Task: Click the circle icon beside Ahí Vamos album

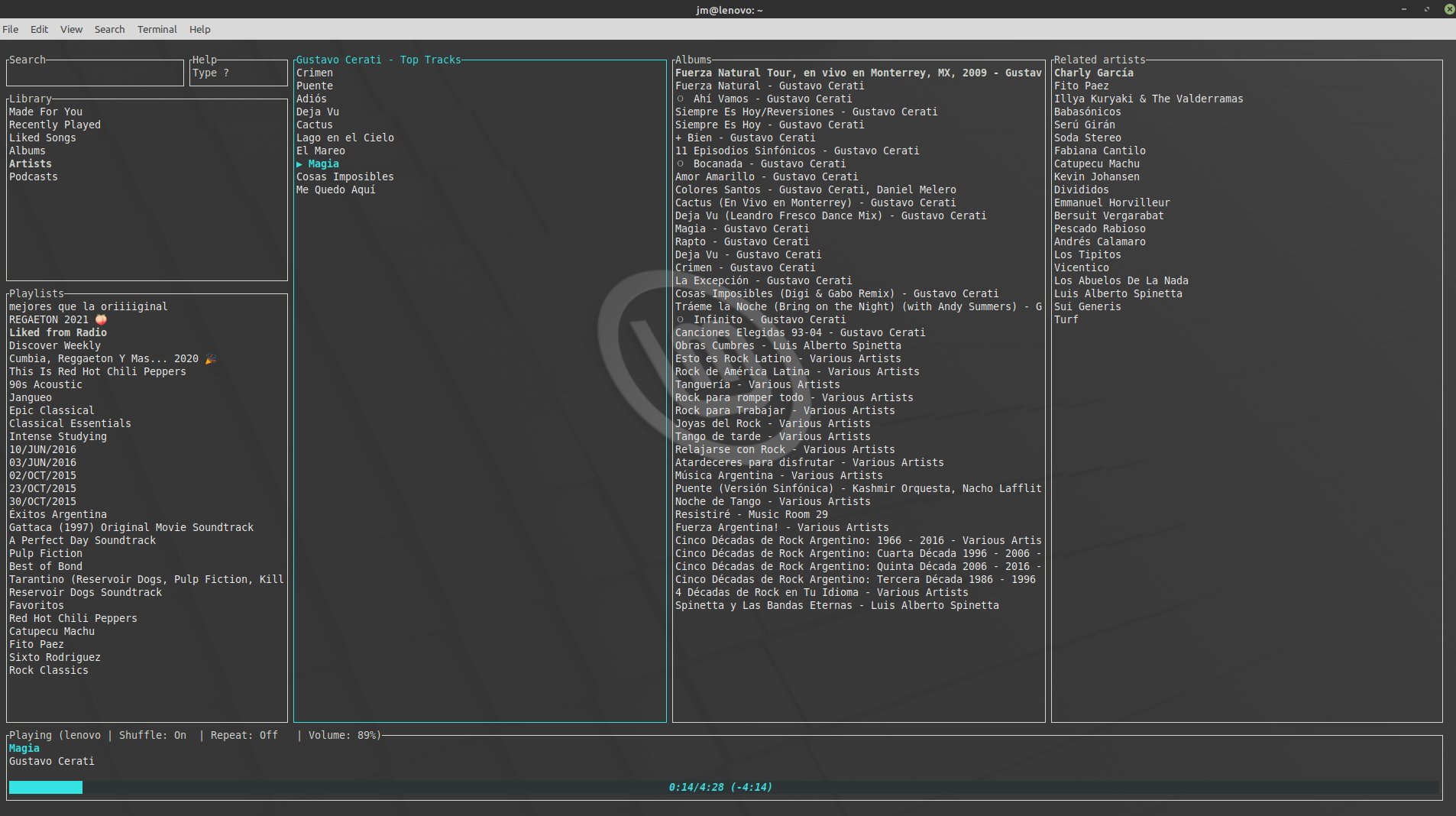Action: (680, 99)
